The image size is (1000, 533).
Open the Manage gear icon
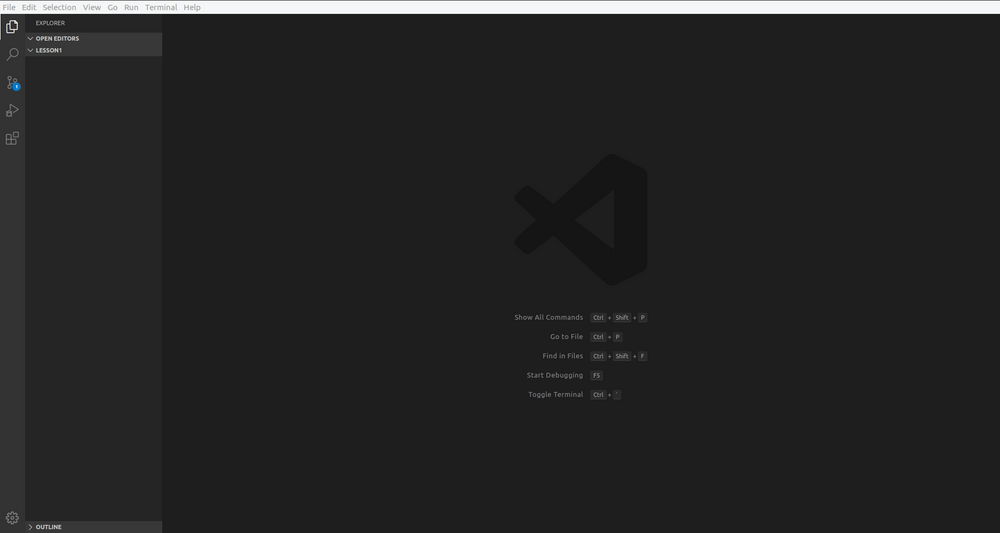pos(12,518)
